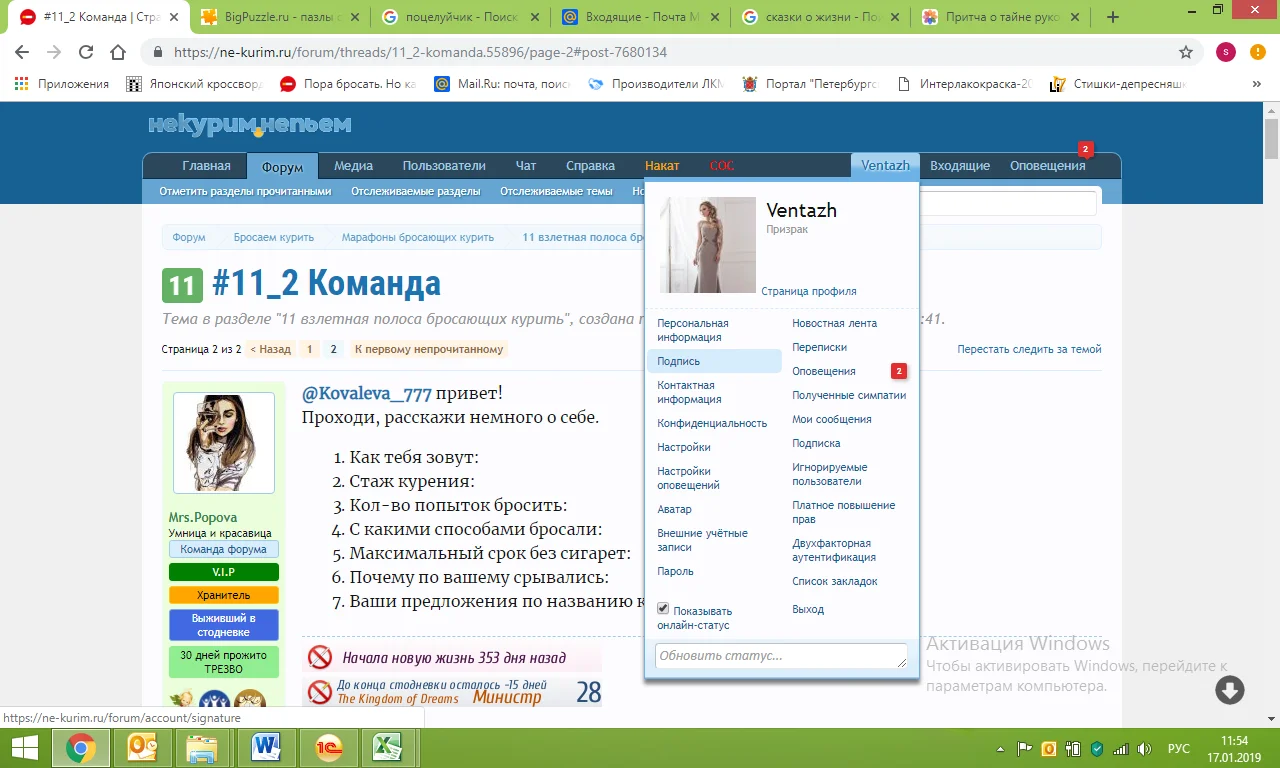Select Подпись in the account menu
1280x768 pixels.
pyautogui.click(x=679, y=361)
